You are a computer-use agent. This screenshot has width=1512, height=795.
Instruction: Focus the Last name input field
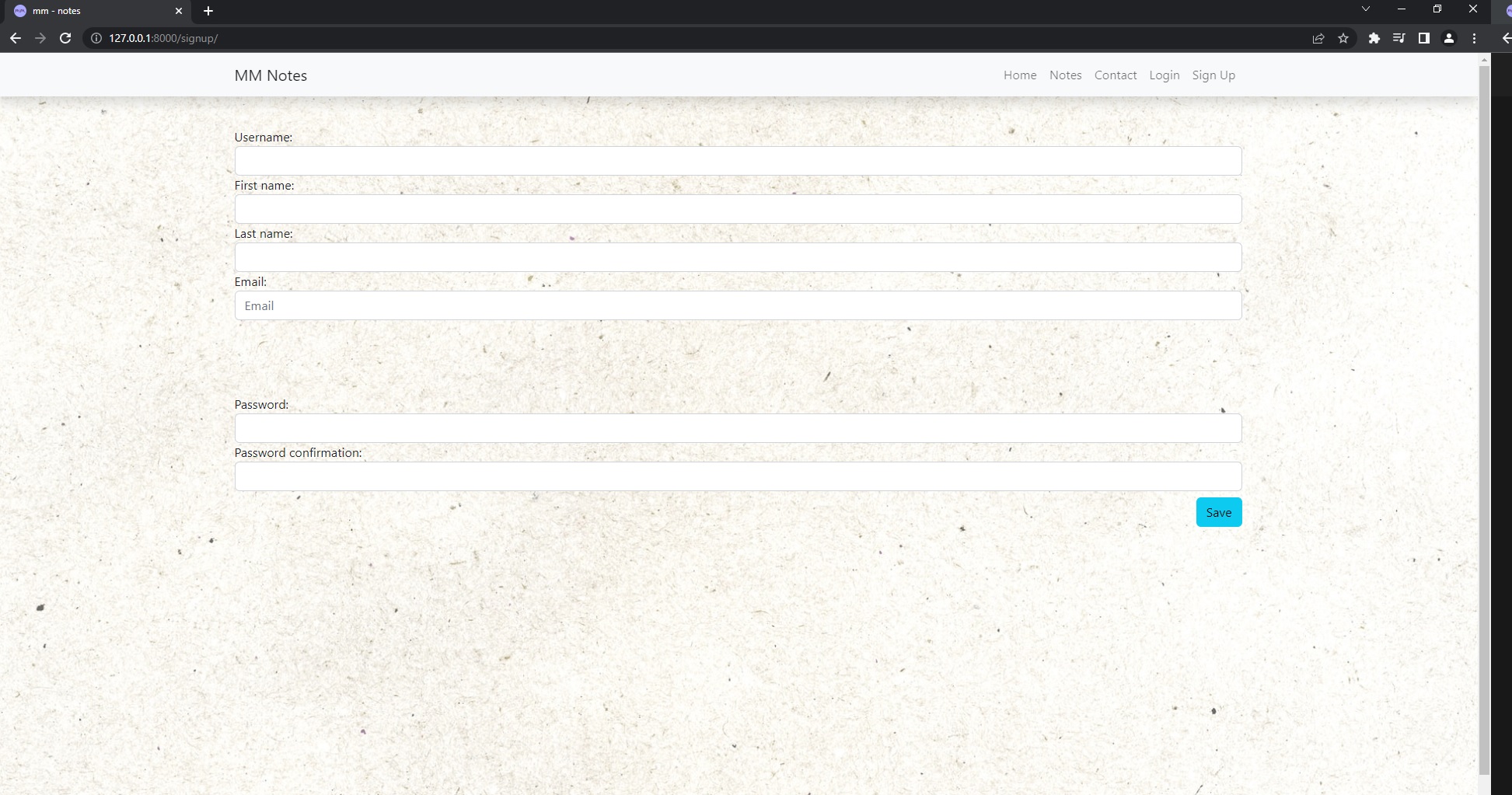tap(738, 257)
